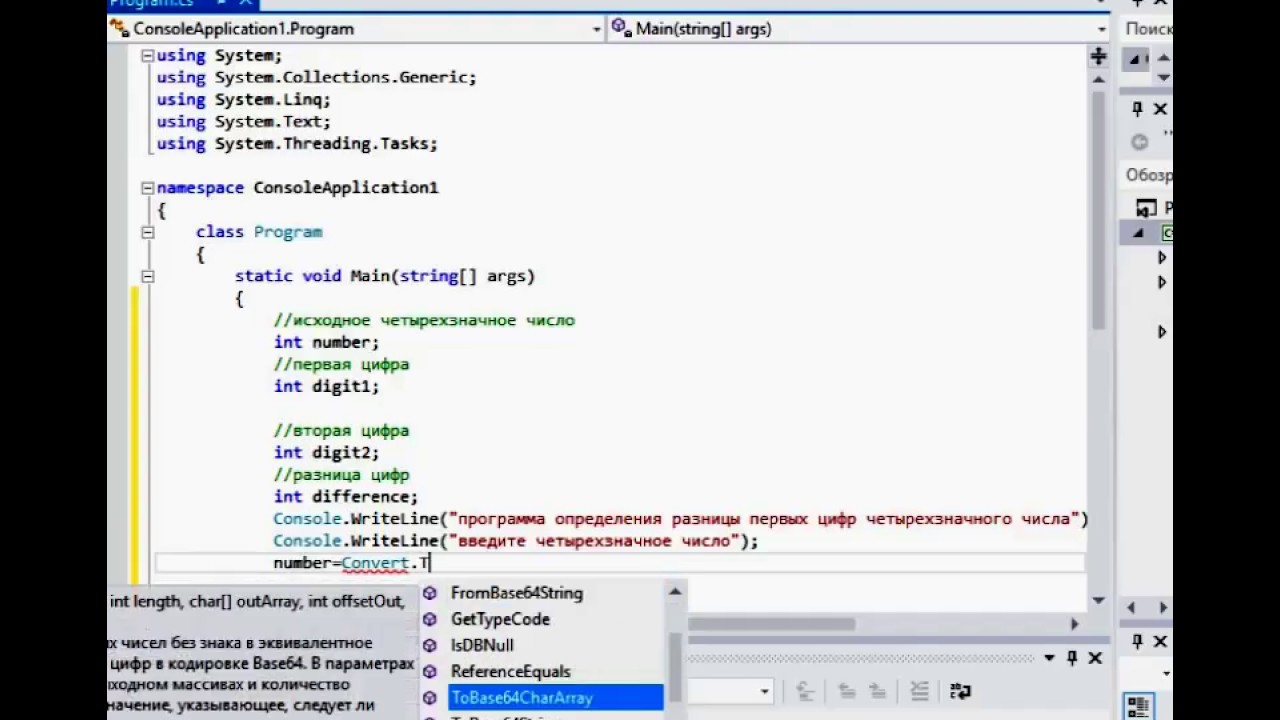Expand the third child node under the project

(x=1162, y=332)
